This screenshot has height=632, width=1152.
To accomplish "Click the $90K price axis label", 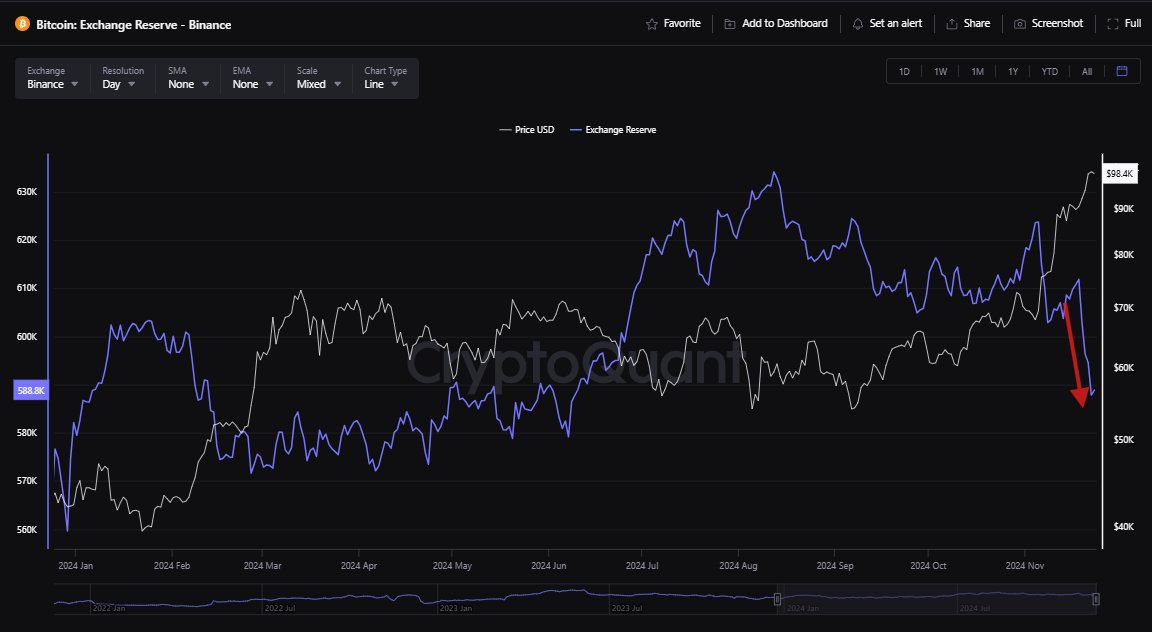I will tap(1123, 209).
